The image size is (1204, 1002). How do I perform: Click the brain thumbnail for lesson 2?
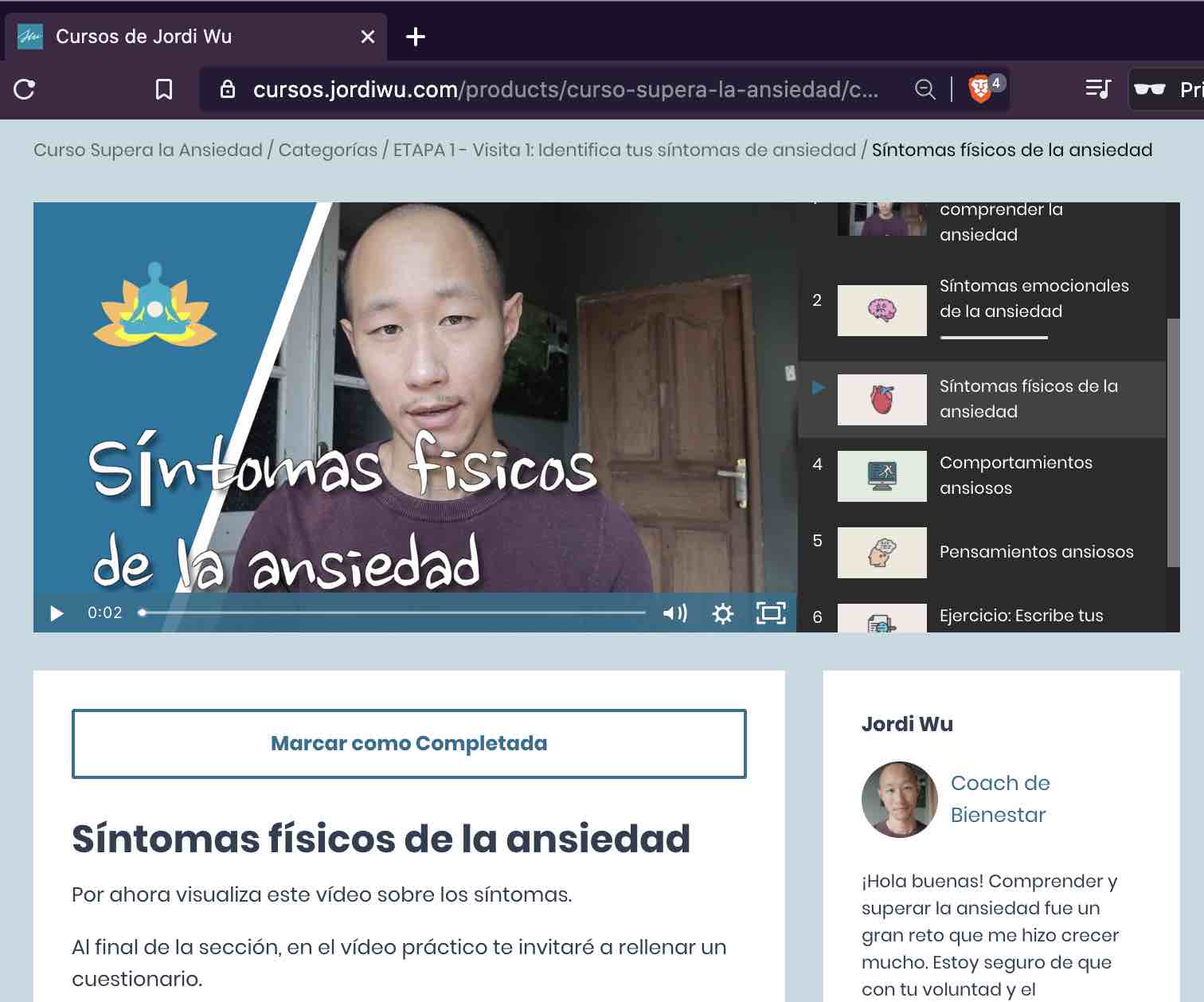pos(882,310)
